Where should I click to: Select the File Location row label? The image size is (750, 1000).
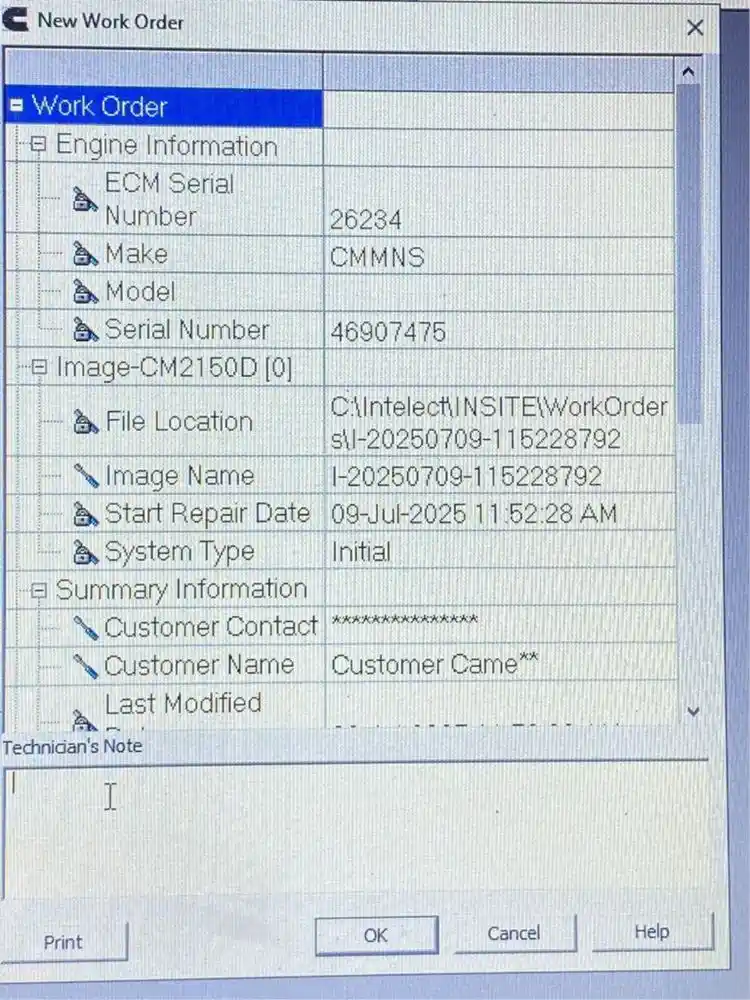[x=179, y=422]
